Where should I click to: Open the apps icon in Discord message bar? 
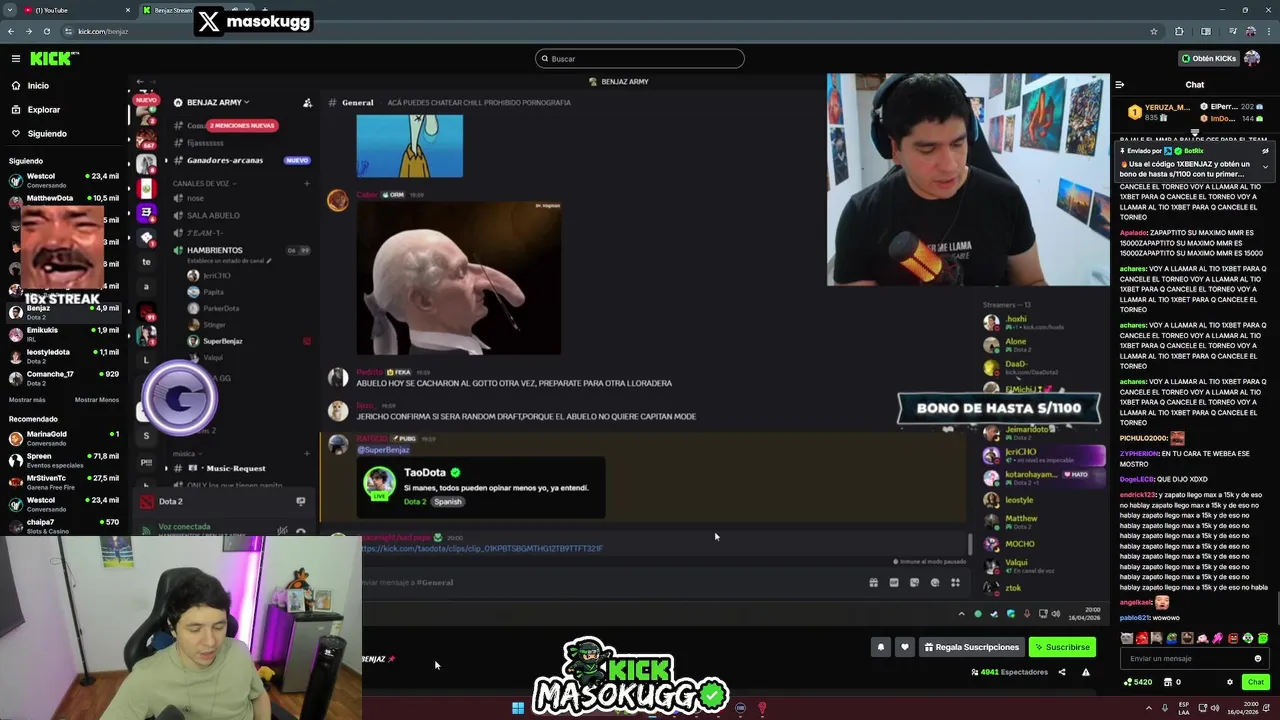click(955, 583)
